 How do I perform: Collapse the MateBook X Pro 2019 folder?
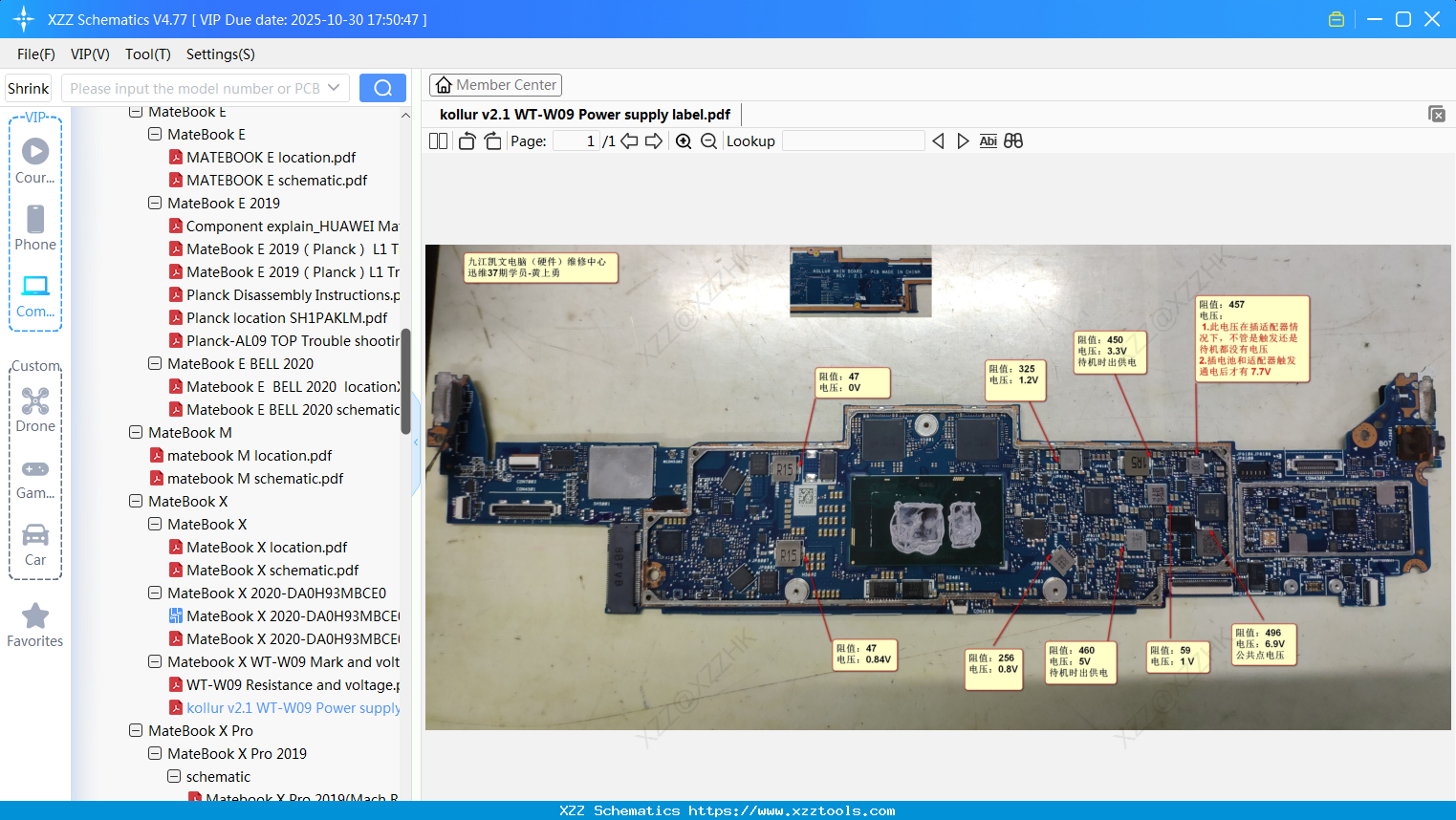tap(155, 754)
